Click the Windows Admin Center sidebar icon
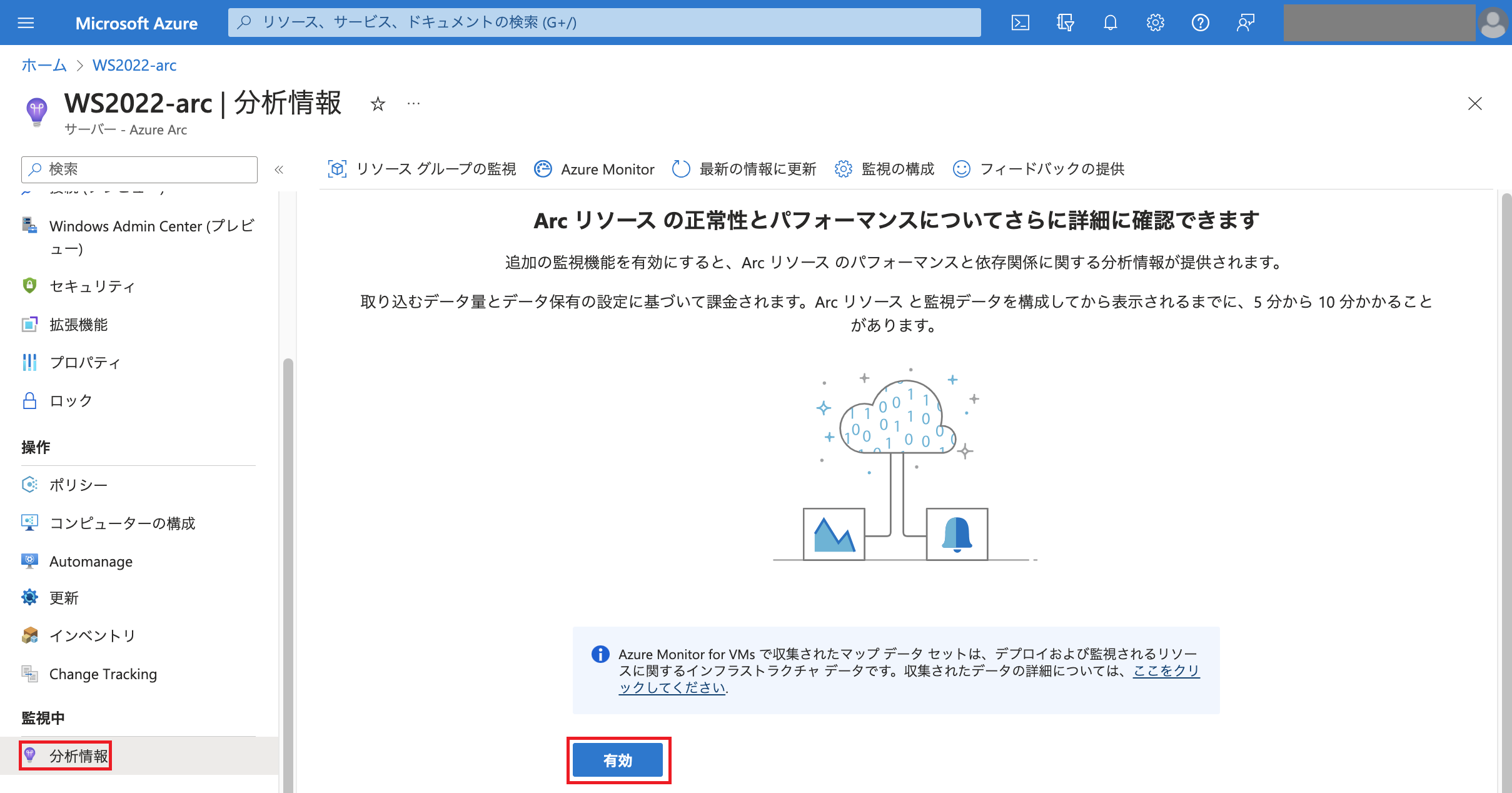This screenshot has height=793, width=1512. (29, 225)
